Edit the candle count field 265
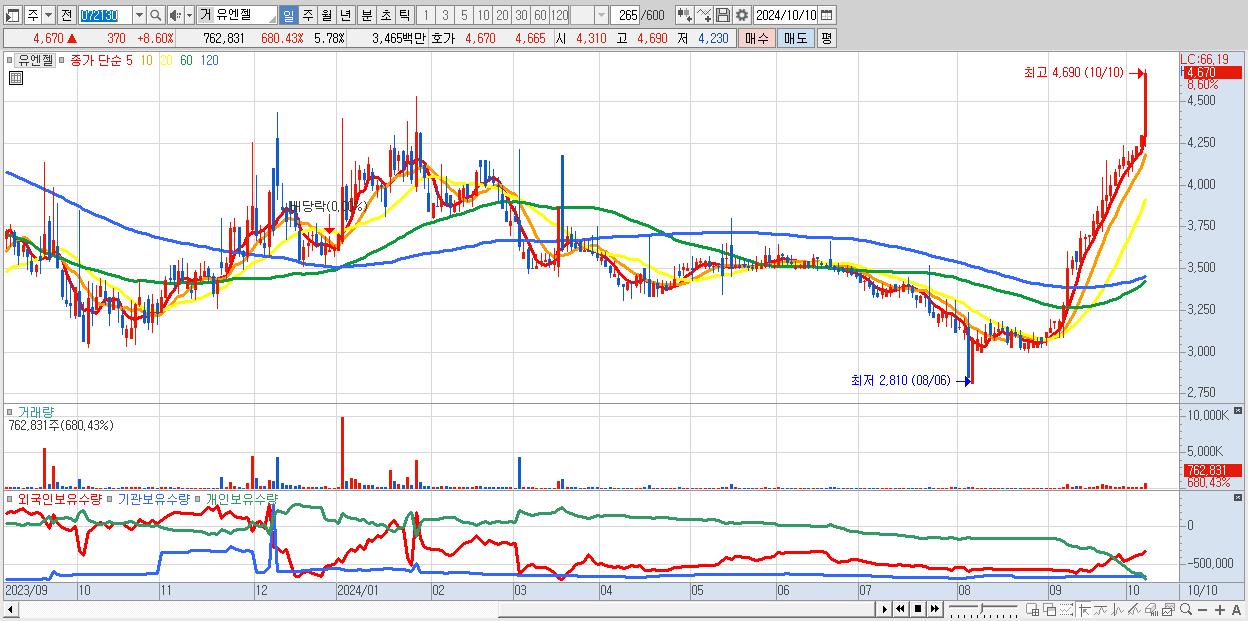Viewport: 1248px width, 621px height. point(625,15)
